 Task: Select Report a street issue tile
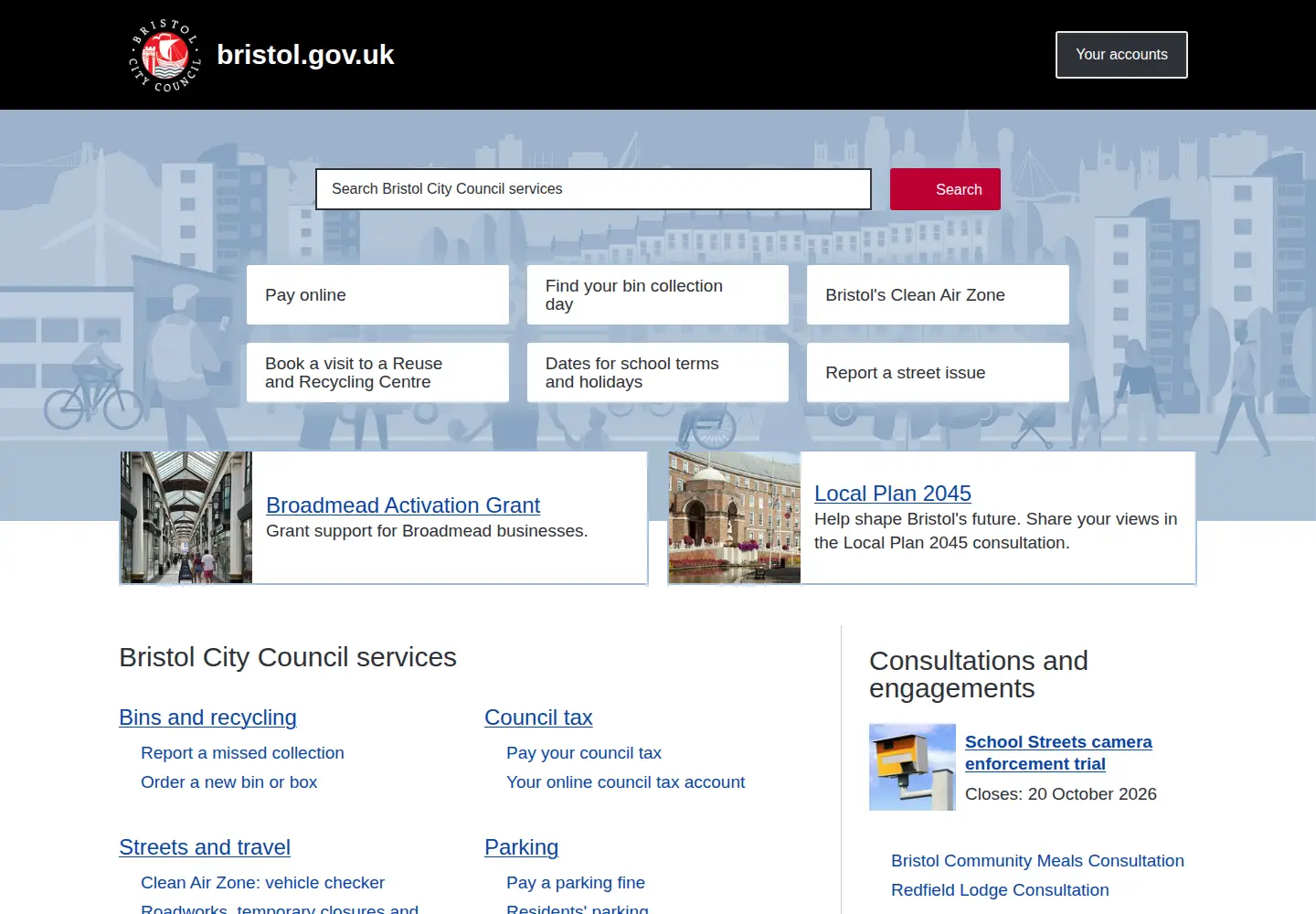coord(938,372)
